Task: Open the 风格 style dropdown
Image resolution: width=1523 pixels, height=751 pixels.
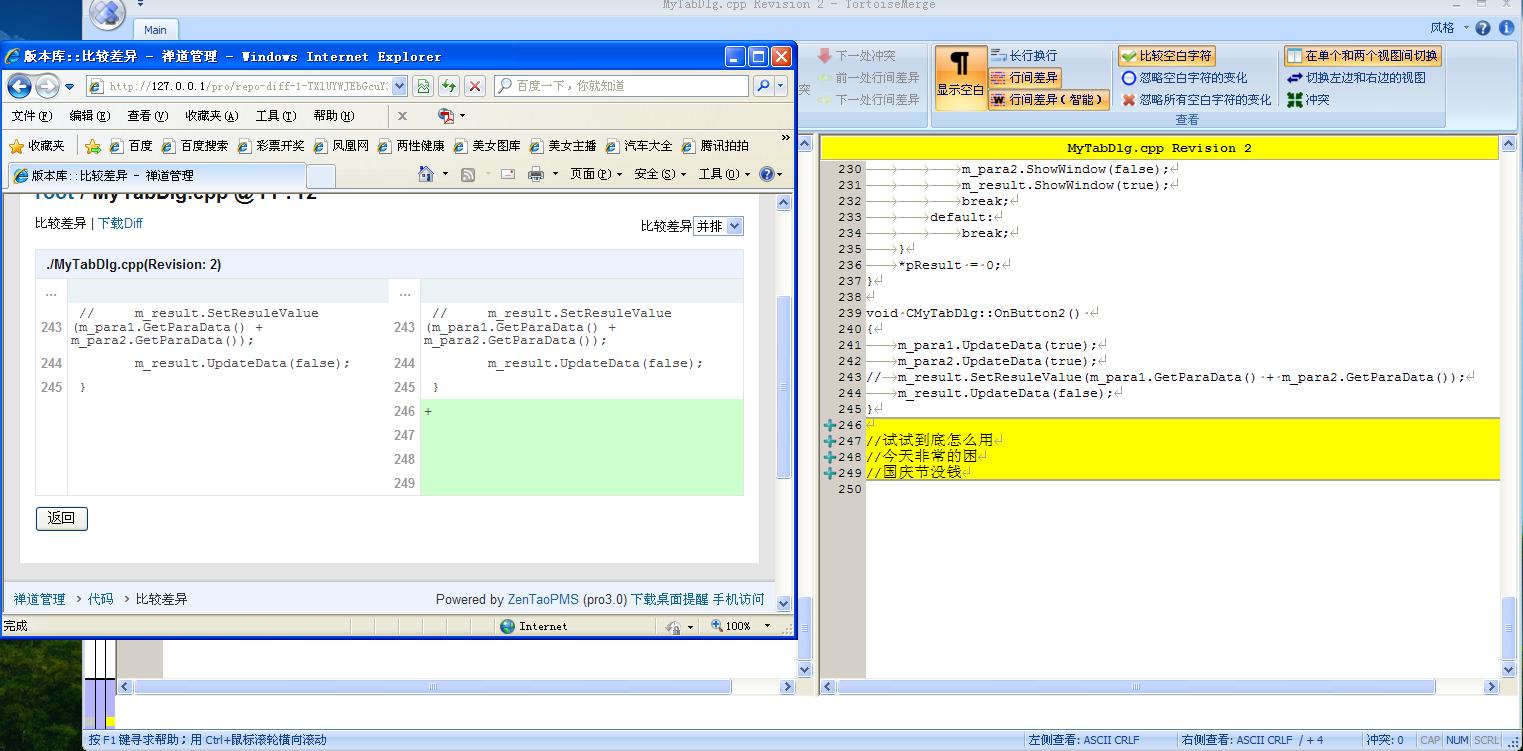Action: click(1449, 28)
